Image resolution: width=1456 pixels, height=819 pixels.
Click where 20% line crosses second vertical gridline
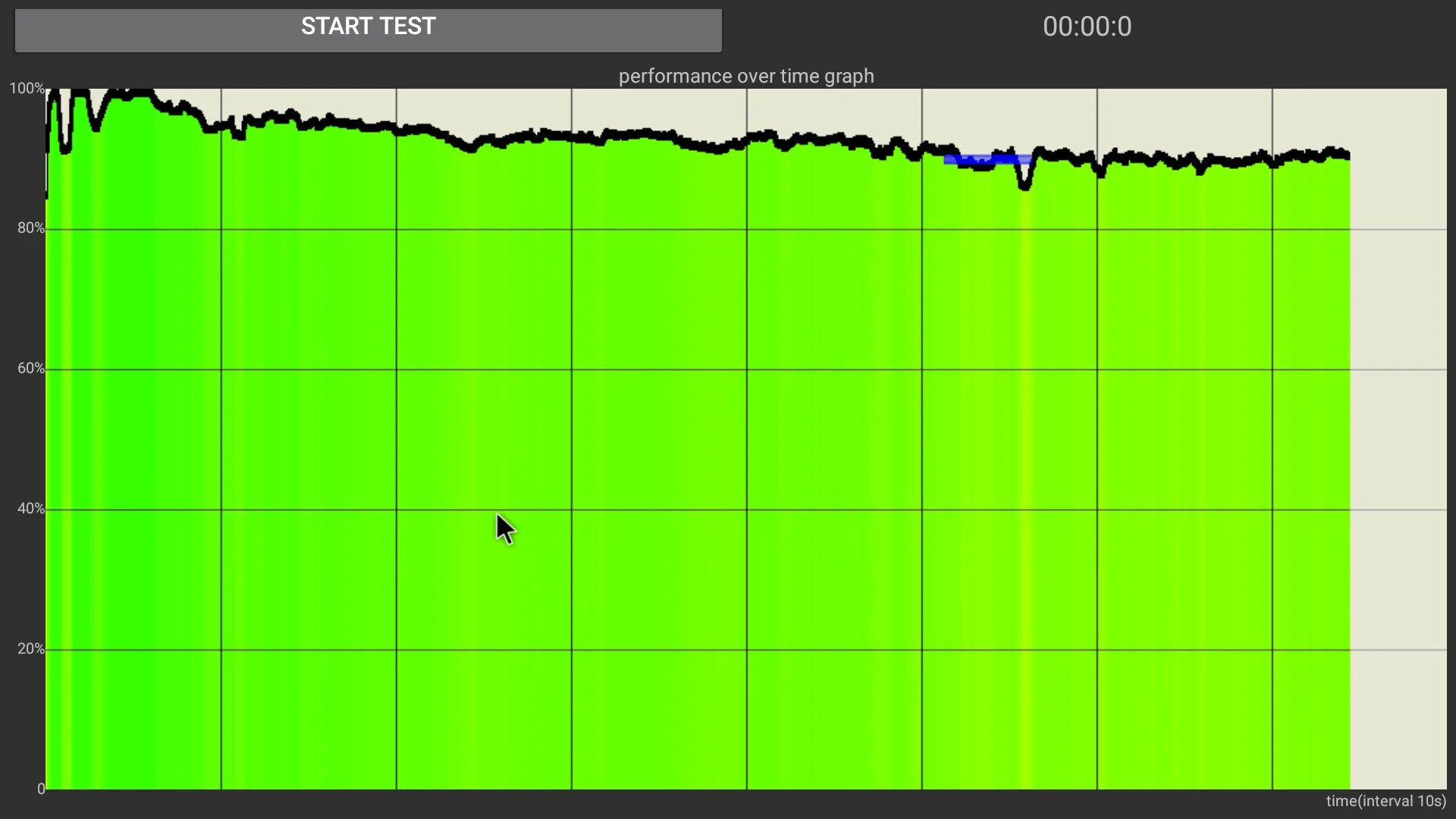pyautogui.click(x=397, y=650)
